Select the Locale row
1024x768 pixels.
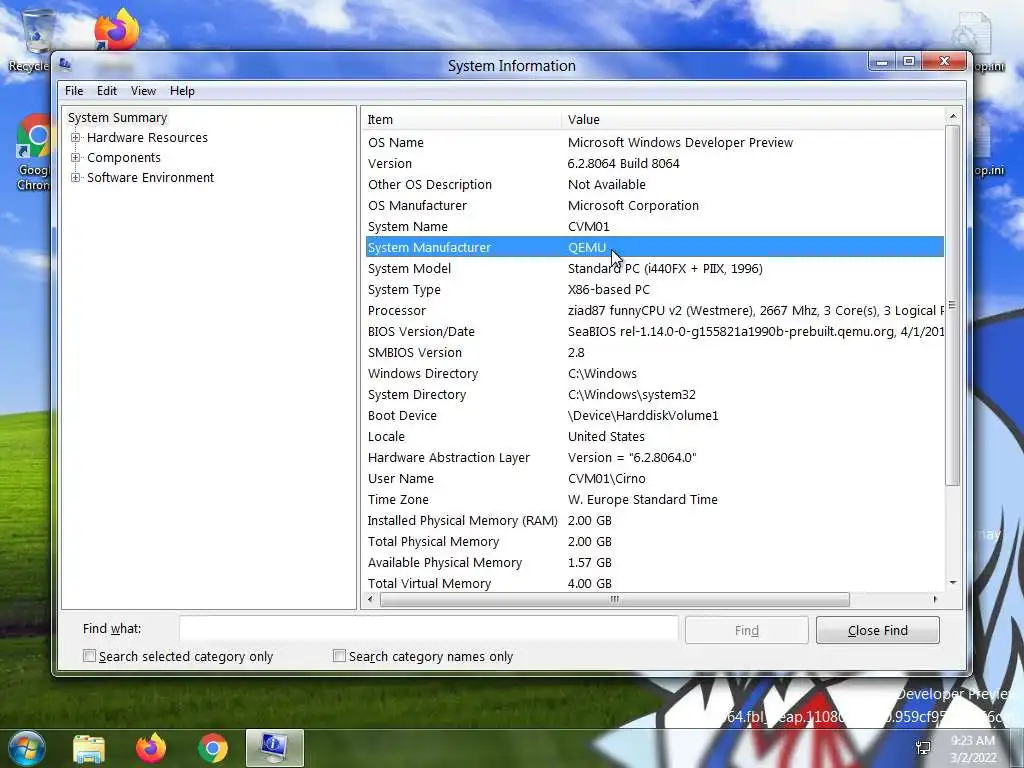coord(654,436)
